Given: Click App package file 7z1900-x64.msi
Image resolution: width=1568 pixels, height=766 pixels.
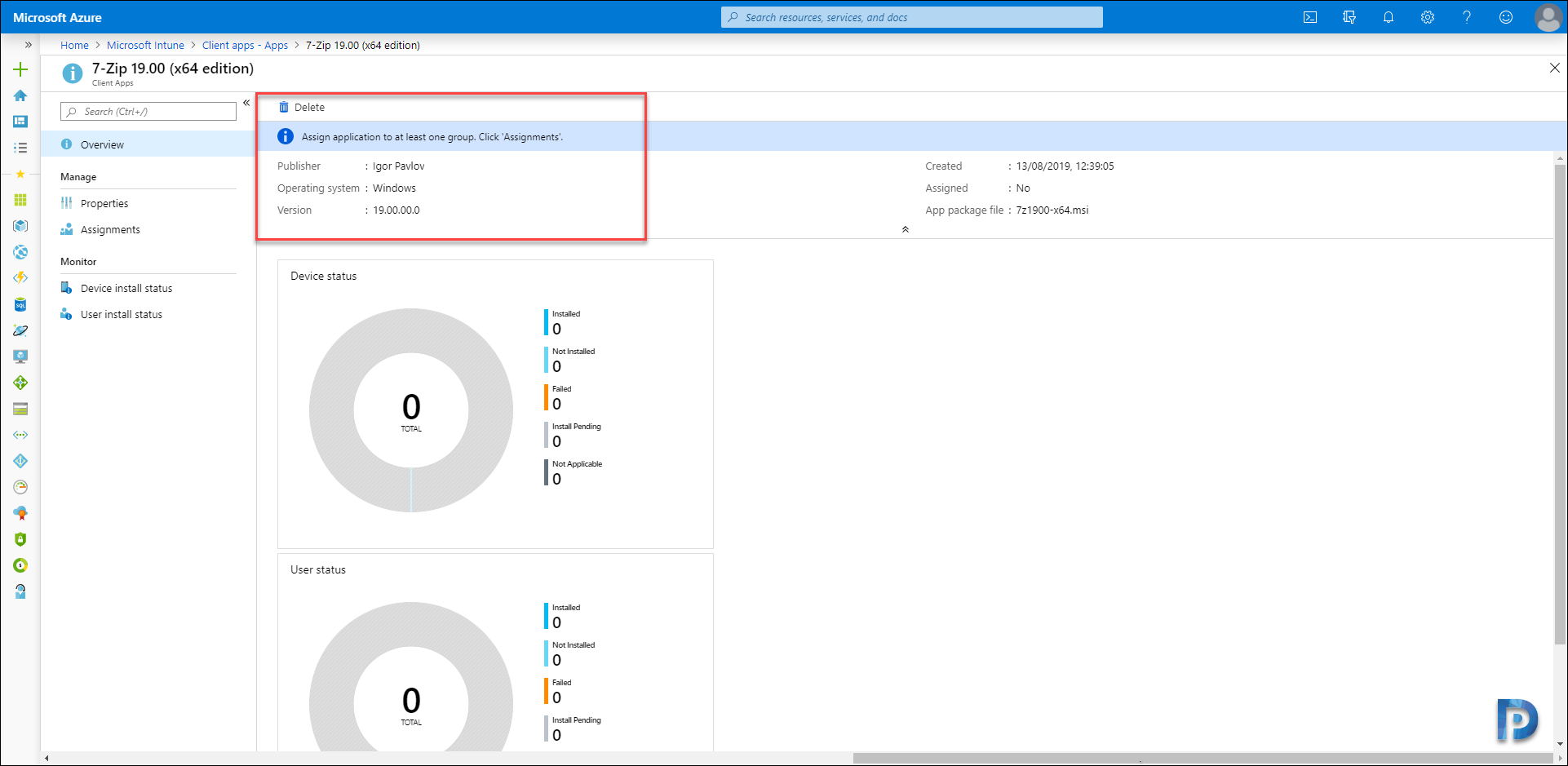Looking at the screenshot, I should coord(1052,210).
